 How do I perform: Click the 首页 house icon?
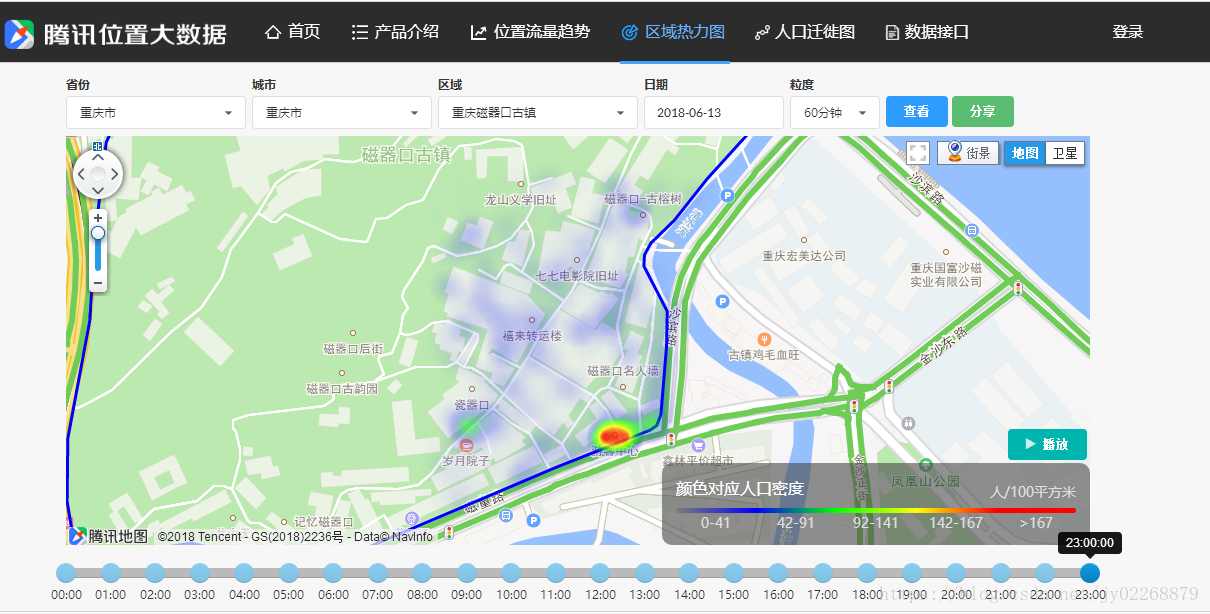coord(273,32)
